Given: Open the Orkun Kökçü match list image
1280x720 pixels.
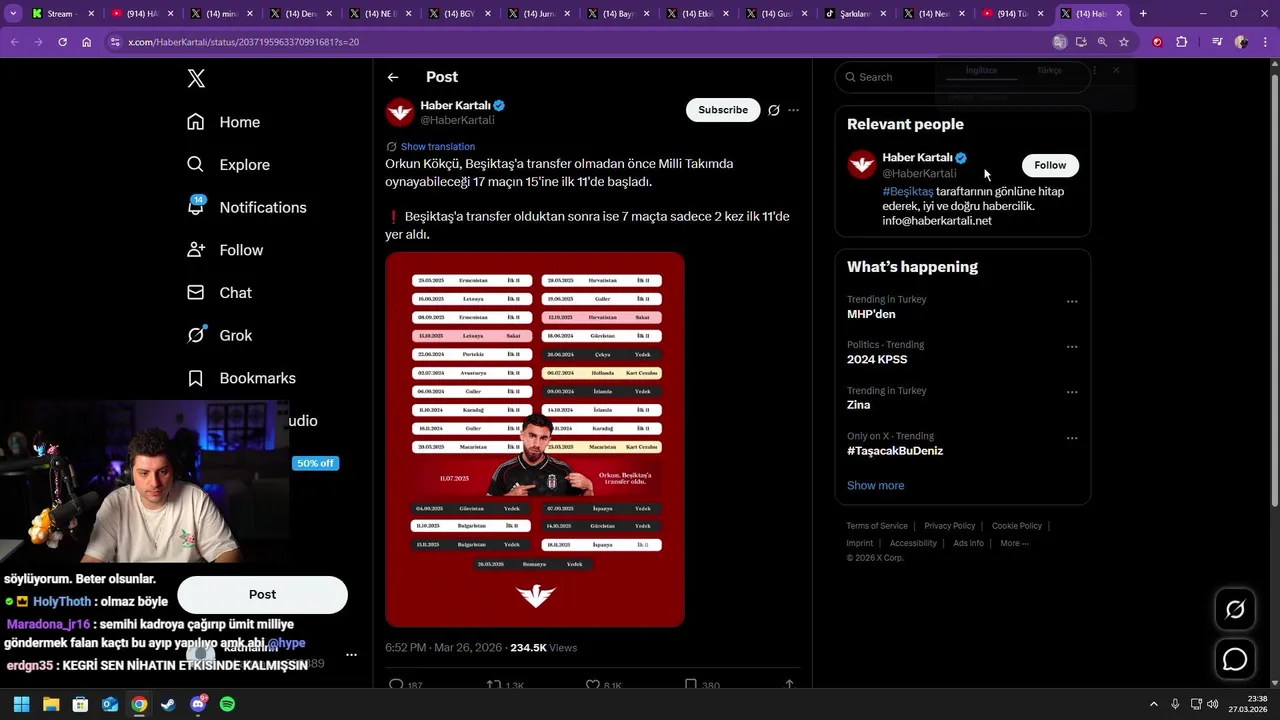Looking at the screenshot, I should coord(535,439).
